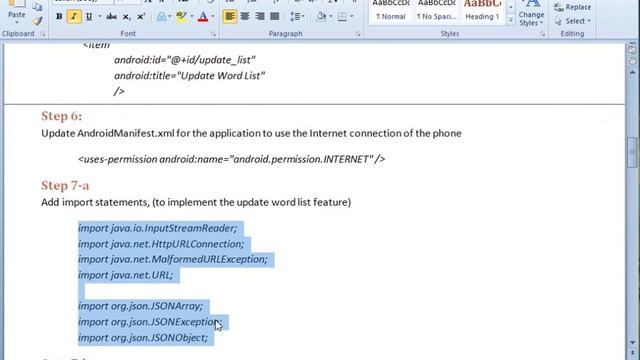Screen dimensions: 640x360
Task: Toggle Strikethrough formatting
Action: (x=111, y=17)
